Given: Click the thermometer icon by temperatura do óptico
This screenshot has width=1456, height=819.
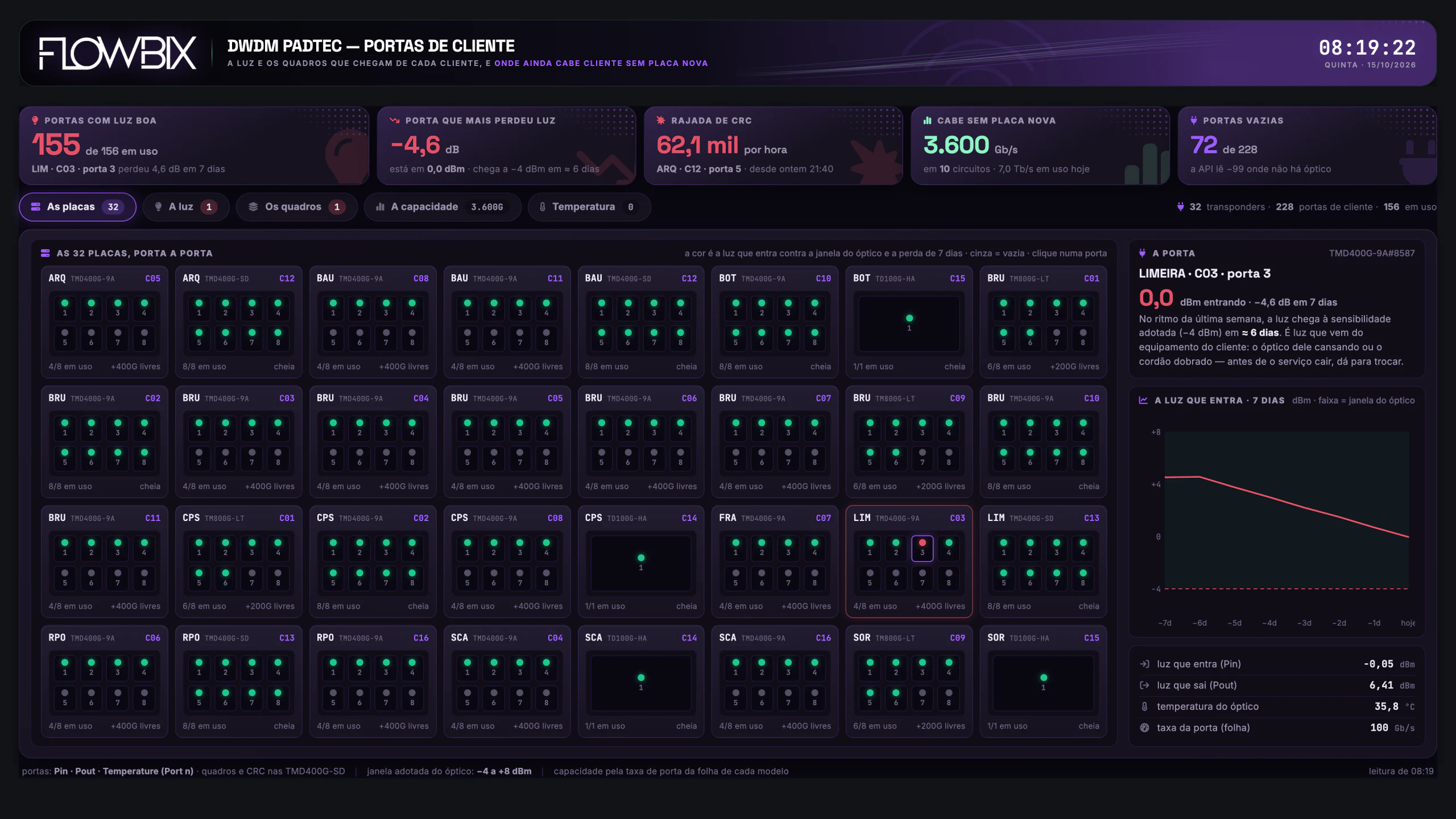Looking at the screenshot, I should click(x=1144, y=706).
